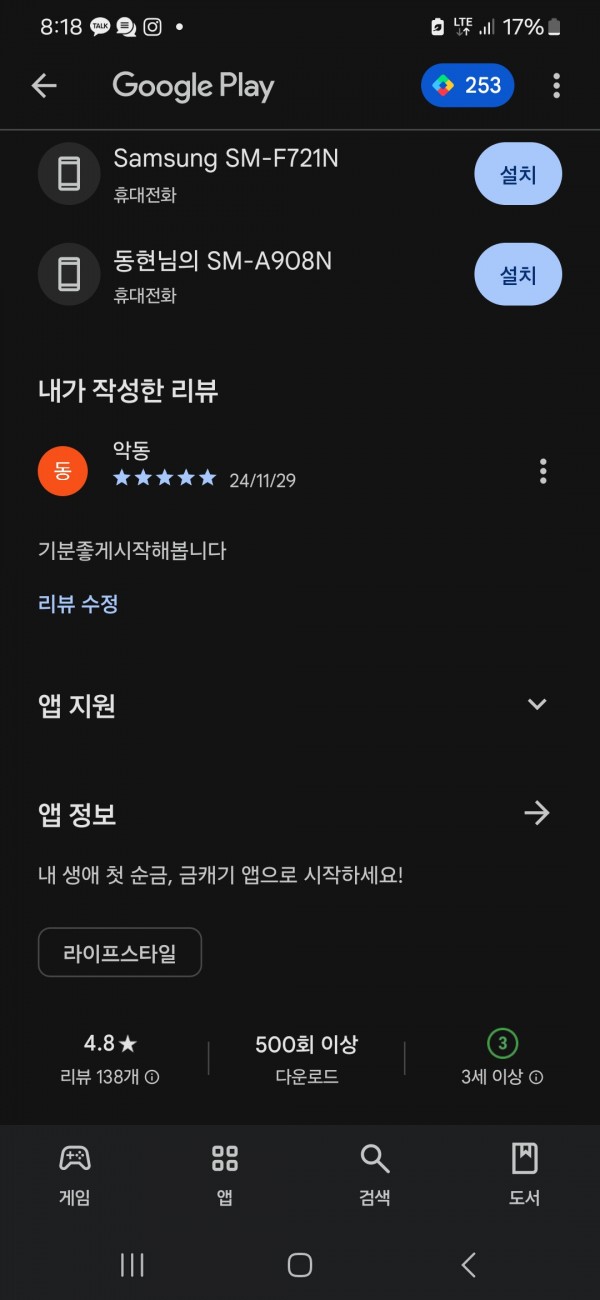Open the 도서 tab

(525, 1176)
